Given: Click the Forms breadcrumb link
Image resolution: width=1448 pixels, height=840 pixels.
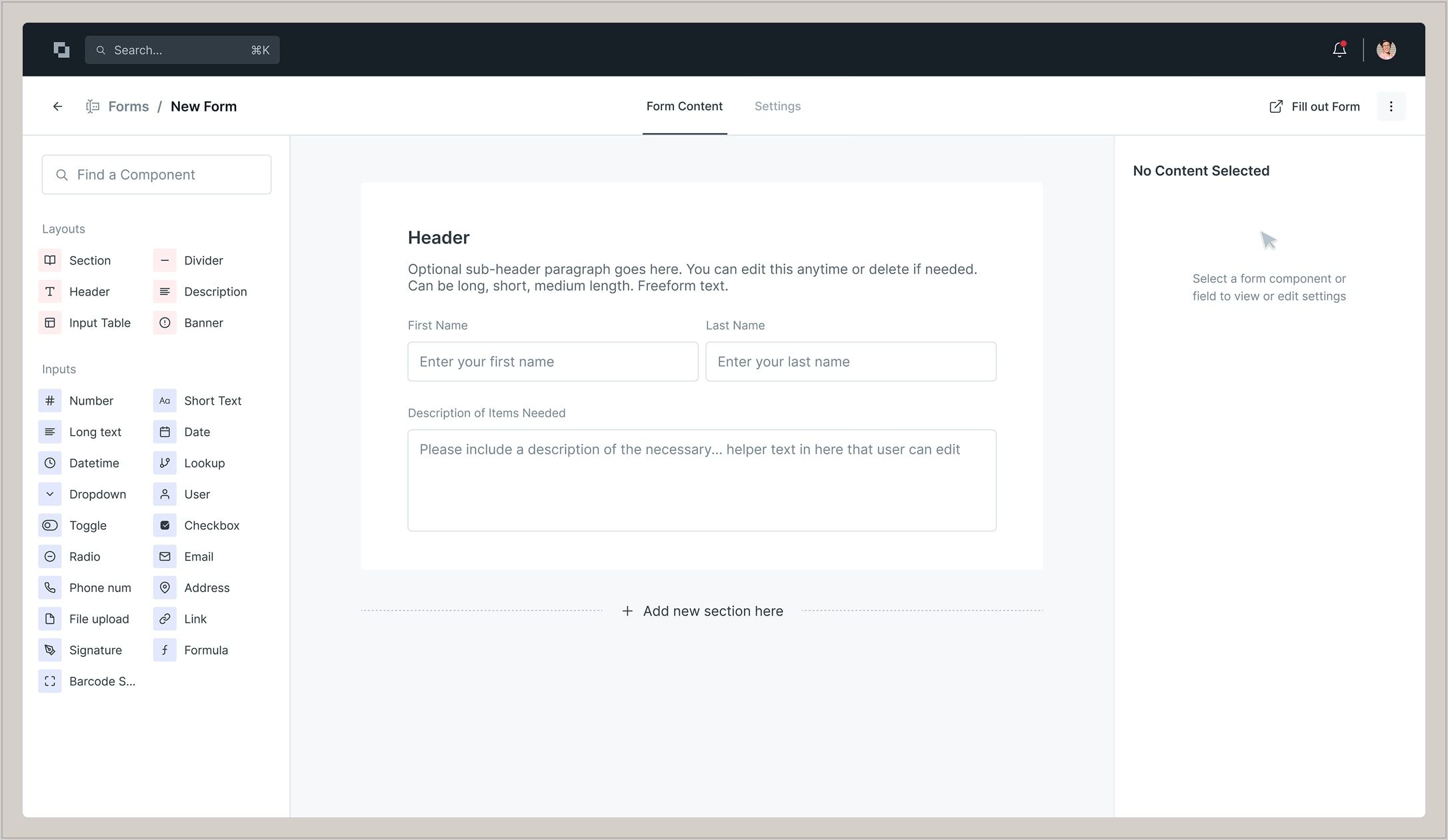Looking at the screenshot, I should tap(129, 107).
